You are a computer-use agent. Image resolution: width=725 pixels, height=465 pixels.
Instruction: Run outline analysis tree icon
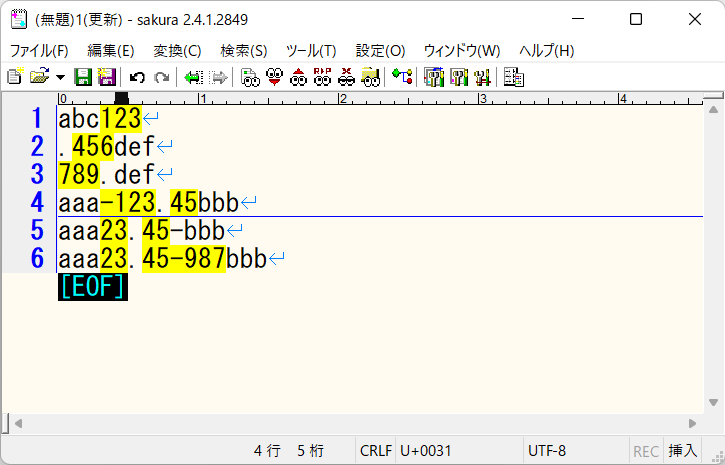tap(402, 77)
